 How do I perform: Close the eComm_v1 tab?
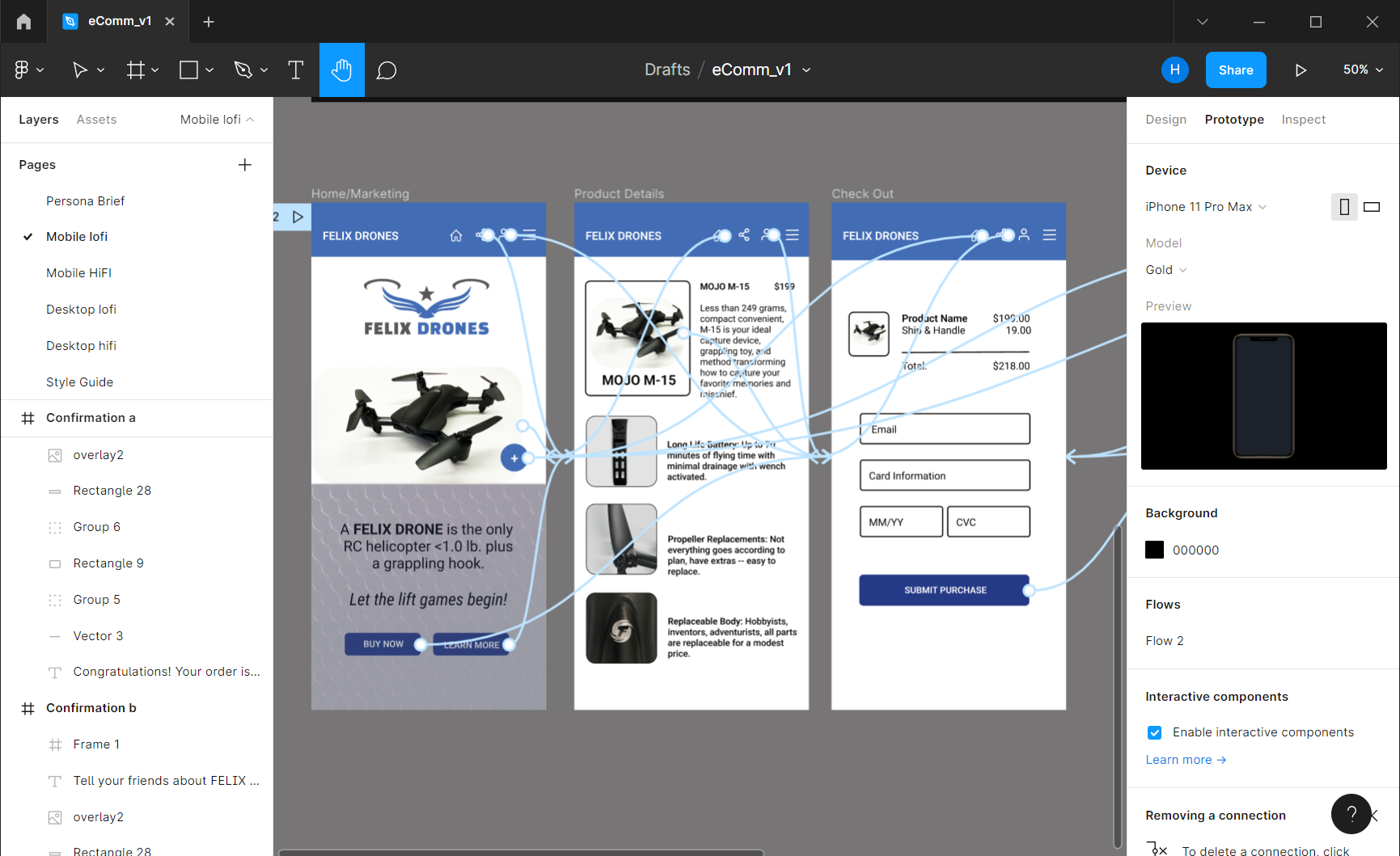(x=170, y=22)
